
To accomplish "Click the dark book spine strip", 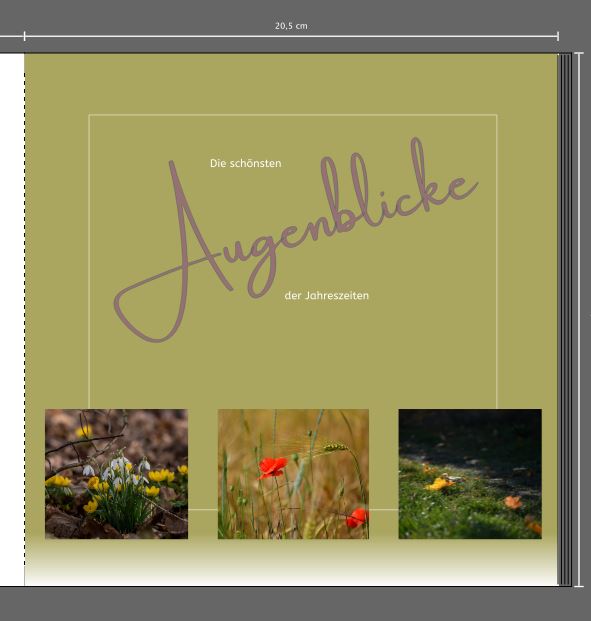I will pyautogui.click(x=564, y=319).
